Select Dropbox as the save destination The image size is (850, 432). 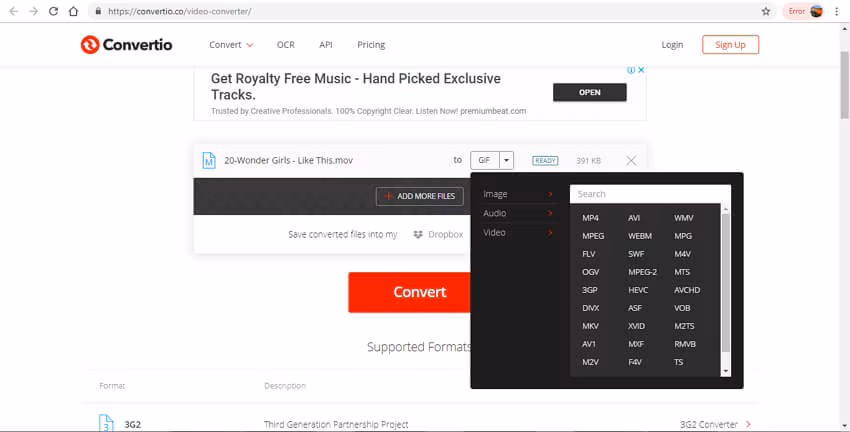point(438,234)
